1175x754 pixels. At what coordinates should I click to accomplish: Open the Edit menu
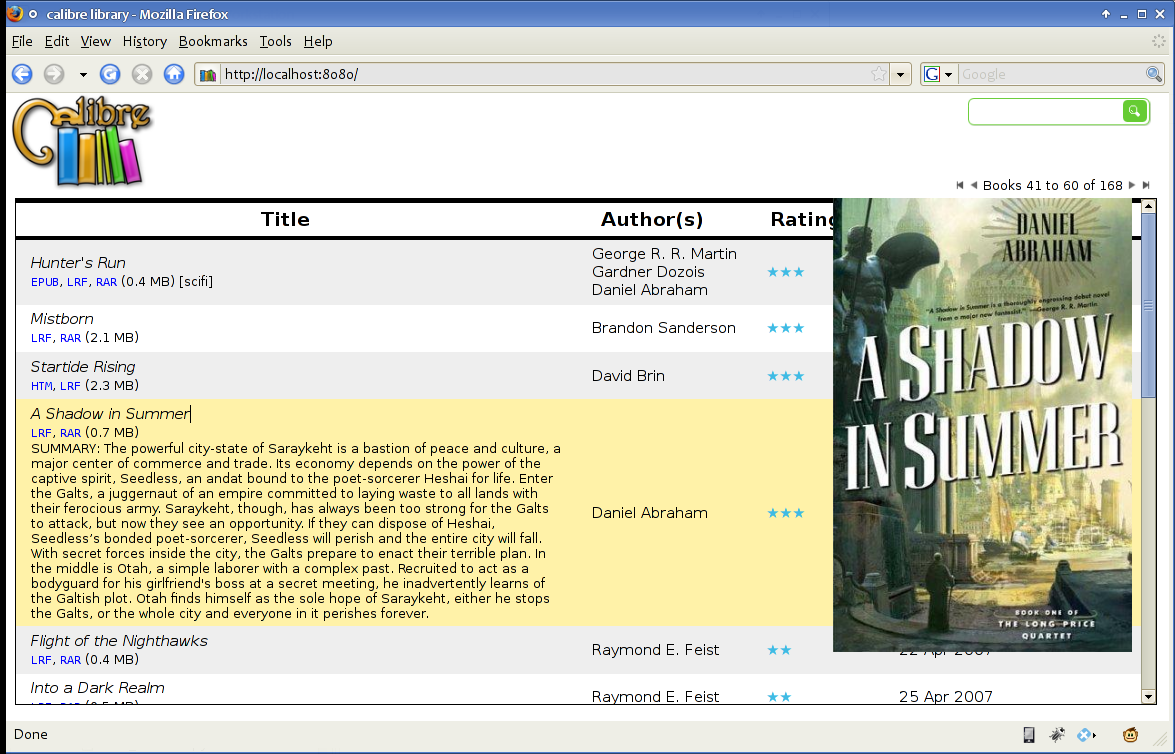(x=56, y=41)
